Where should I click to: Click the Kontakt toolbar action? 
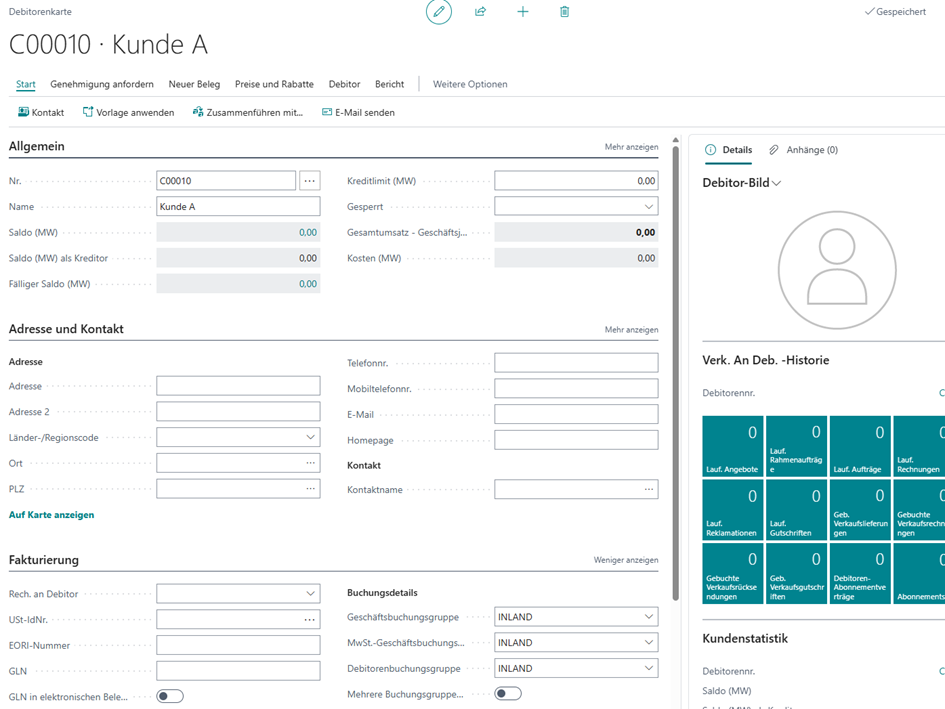[41, 113]
